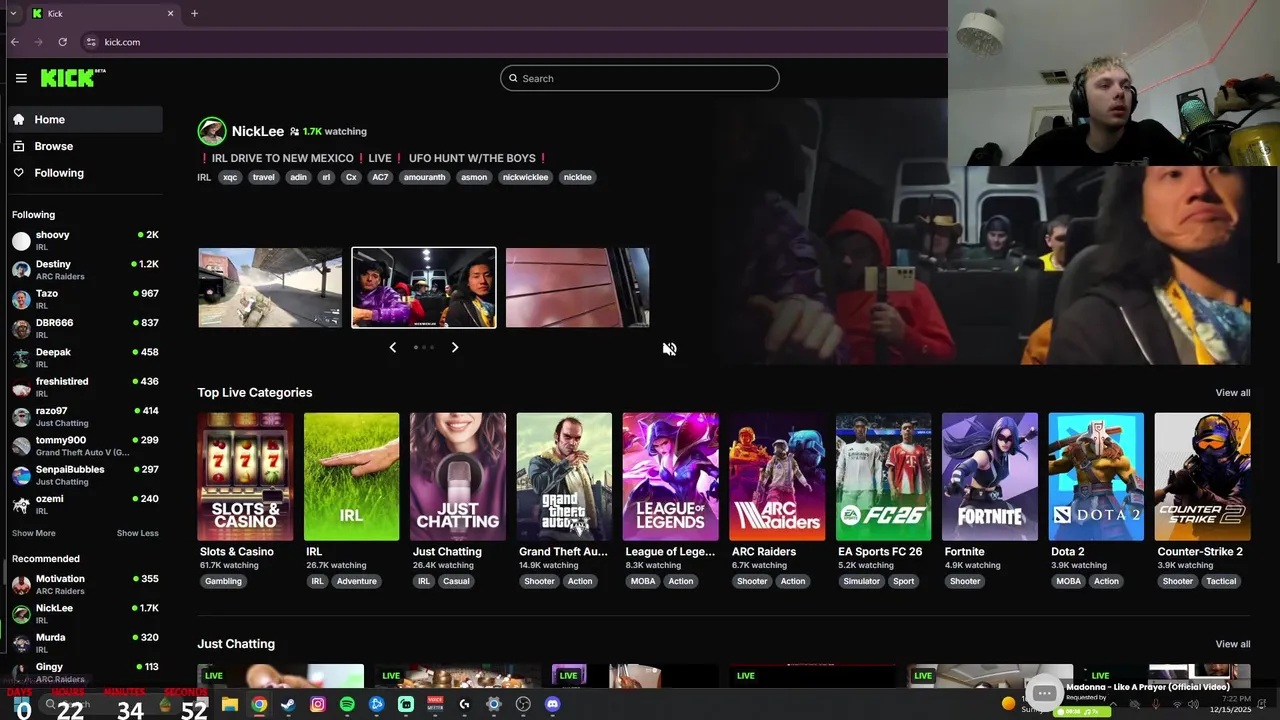Open Instagram from taskbar
Screen dimensions: 1280x720
pos(318,704)
